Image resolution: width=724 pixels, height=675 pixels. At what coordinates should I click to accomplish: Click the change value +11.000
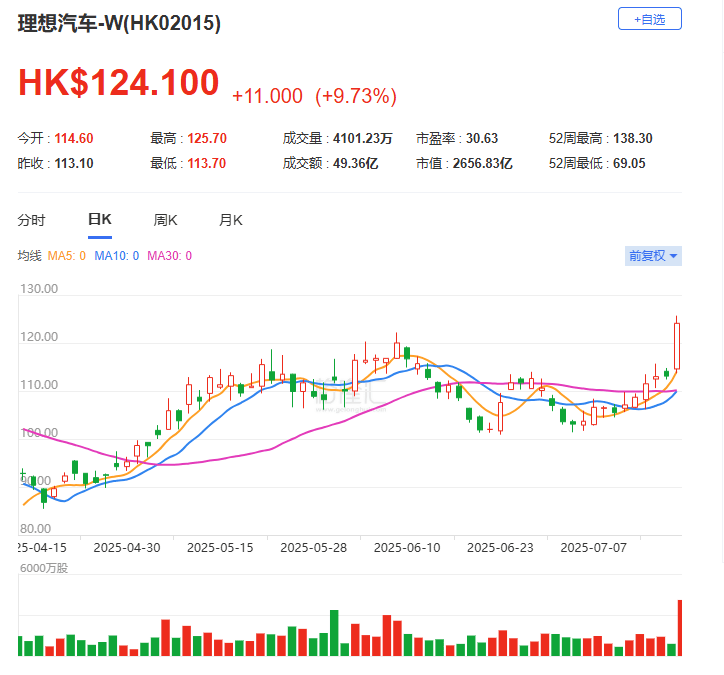tap(267, 96)
